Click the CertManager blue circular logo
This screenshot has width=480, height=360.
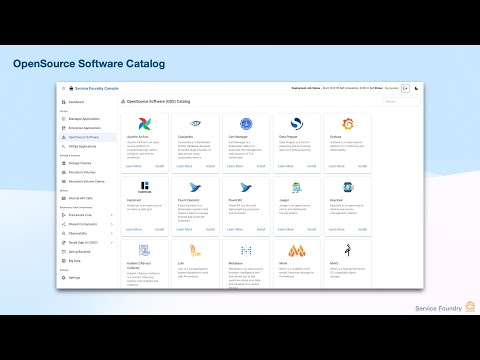246,124
